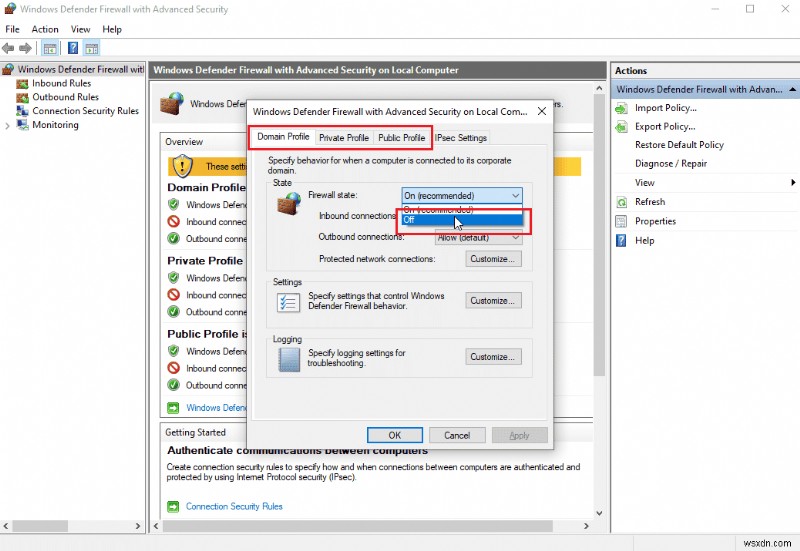Click the checklist icon in dialog Settings section
Image resolution: width=800 pixels, height=551 pixels.
coord(288,303)
